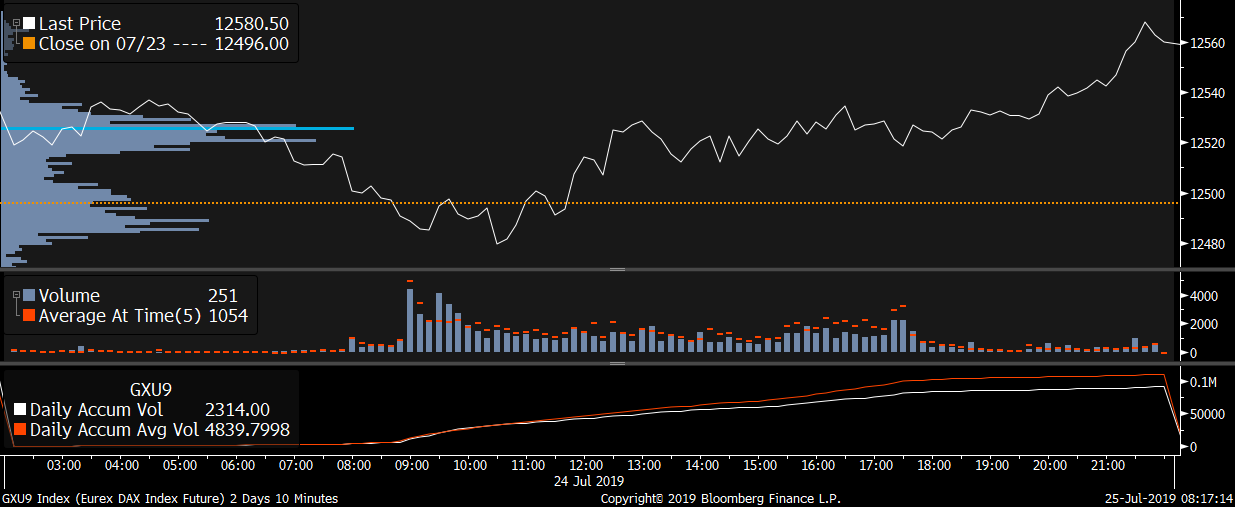This screenshot has height=507, width=1235.
Task: Click the 15:00 time axis label
Action: 760,465
